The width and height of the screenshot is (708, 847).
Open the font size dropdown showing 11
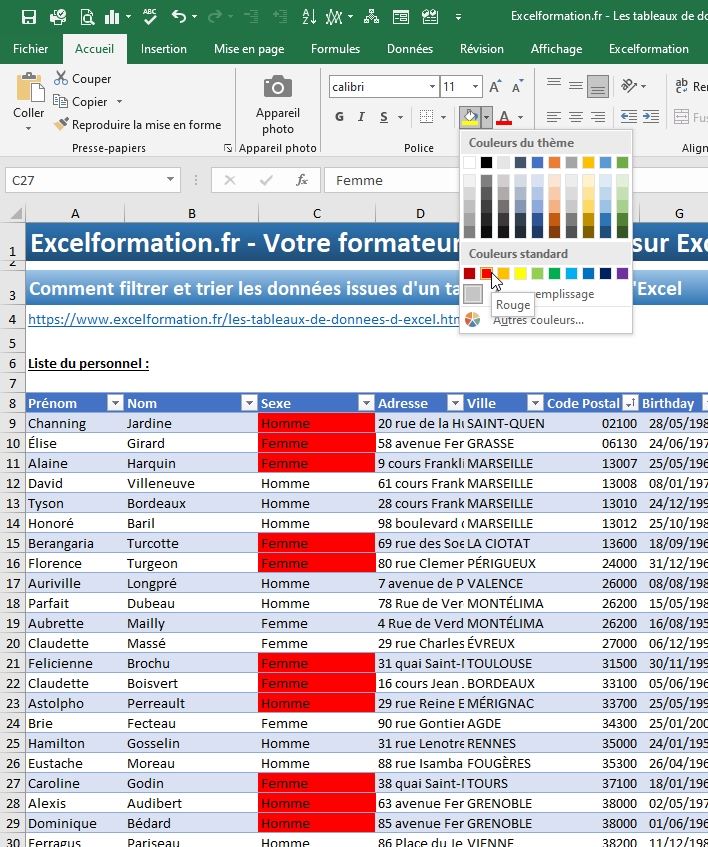click(475, 86)
